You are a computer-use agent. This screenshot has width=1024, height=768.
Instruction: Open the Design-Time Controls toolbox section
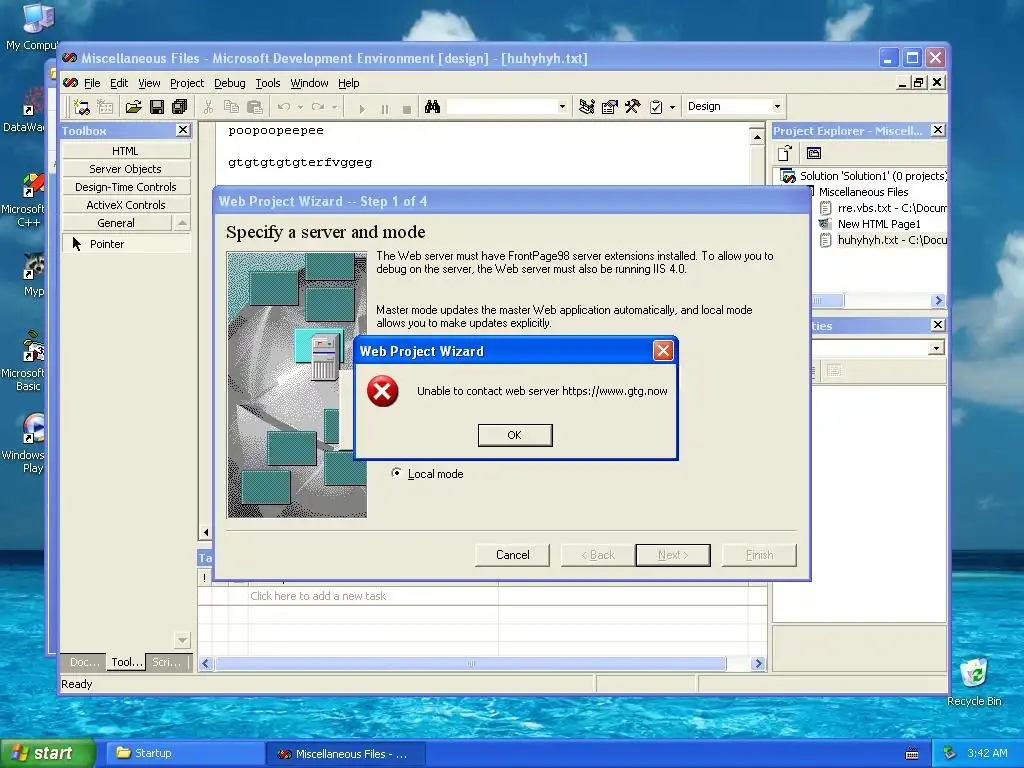point(126,187)
